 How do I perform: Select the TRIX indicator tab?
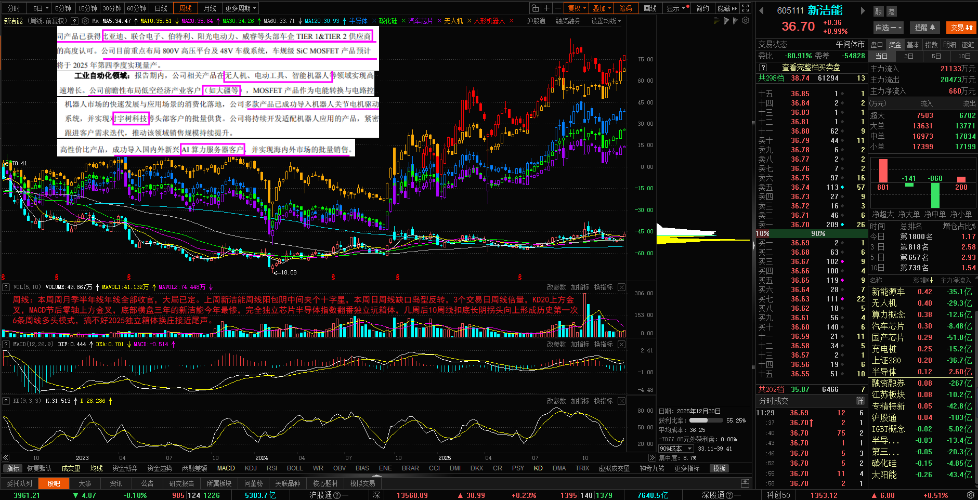click(583, 468)
